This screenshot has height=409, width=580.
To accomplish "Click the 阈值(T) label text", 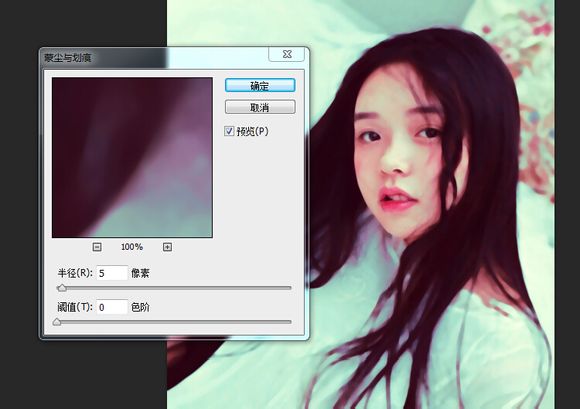I will 75,307.
